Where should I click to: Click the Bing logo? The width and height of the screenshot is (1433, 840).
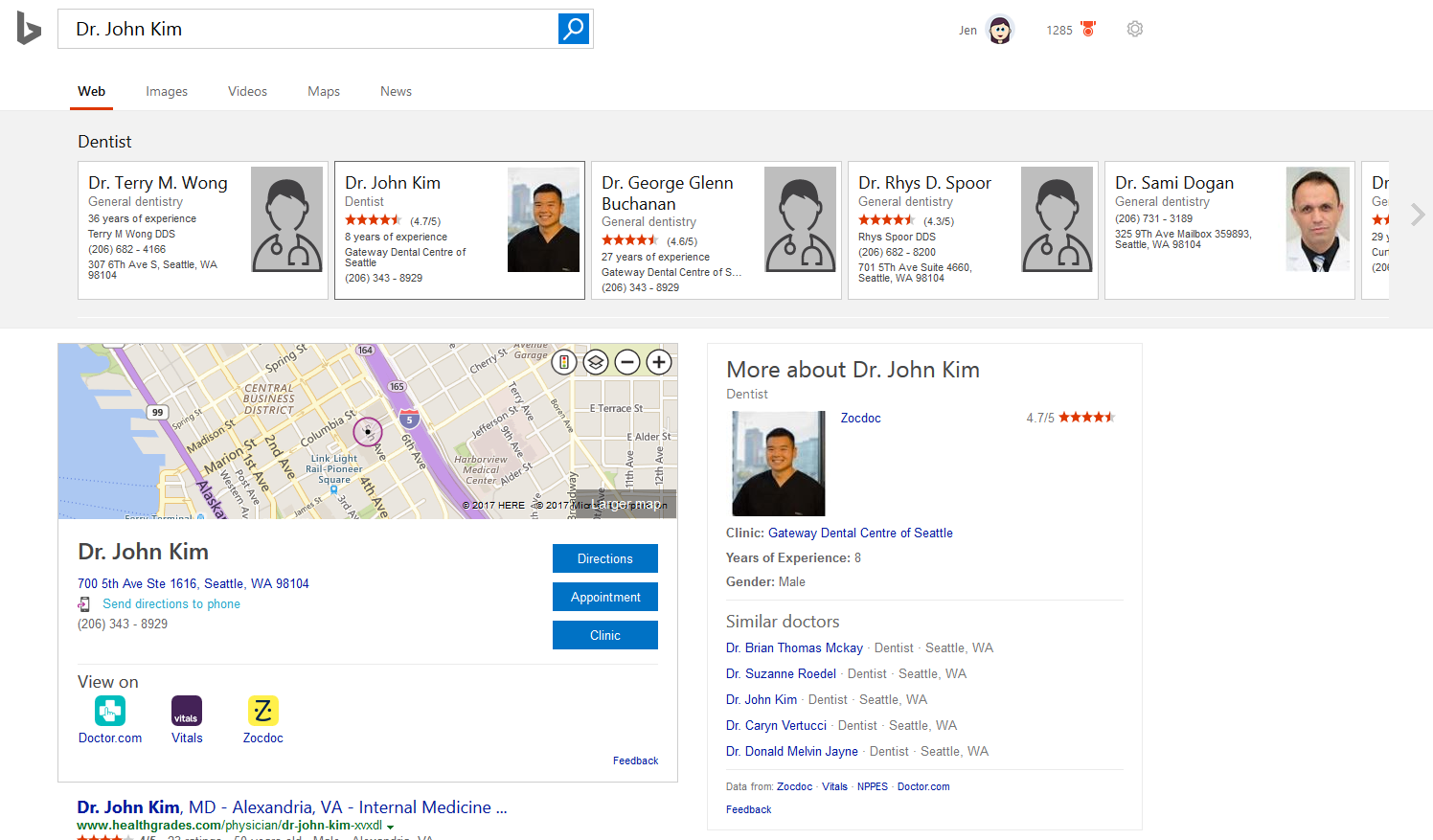point(29,29)
